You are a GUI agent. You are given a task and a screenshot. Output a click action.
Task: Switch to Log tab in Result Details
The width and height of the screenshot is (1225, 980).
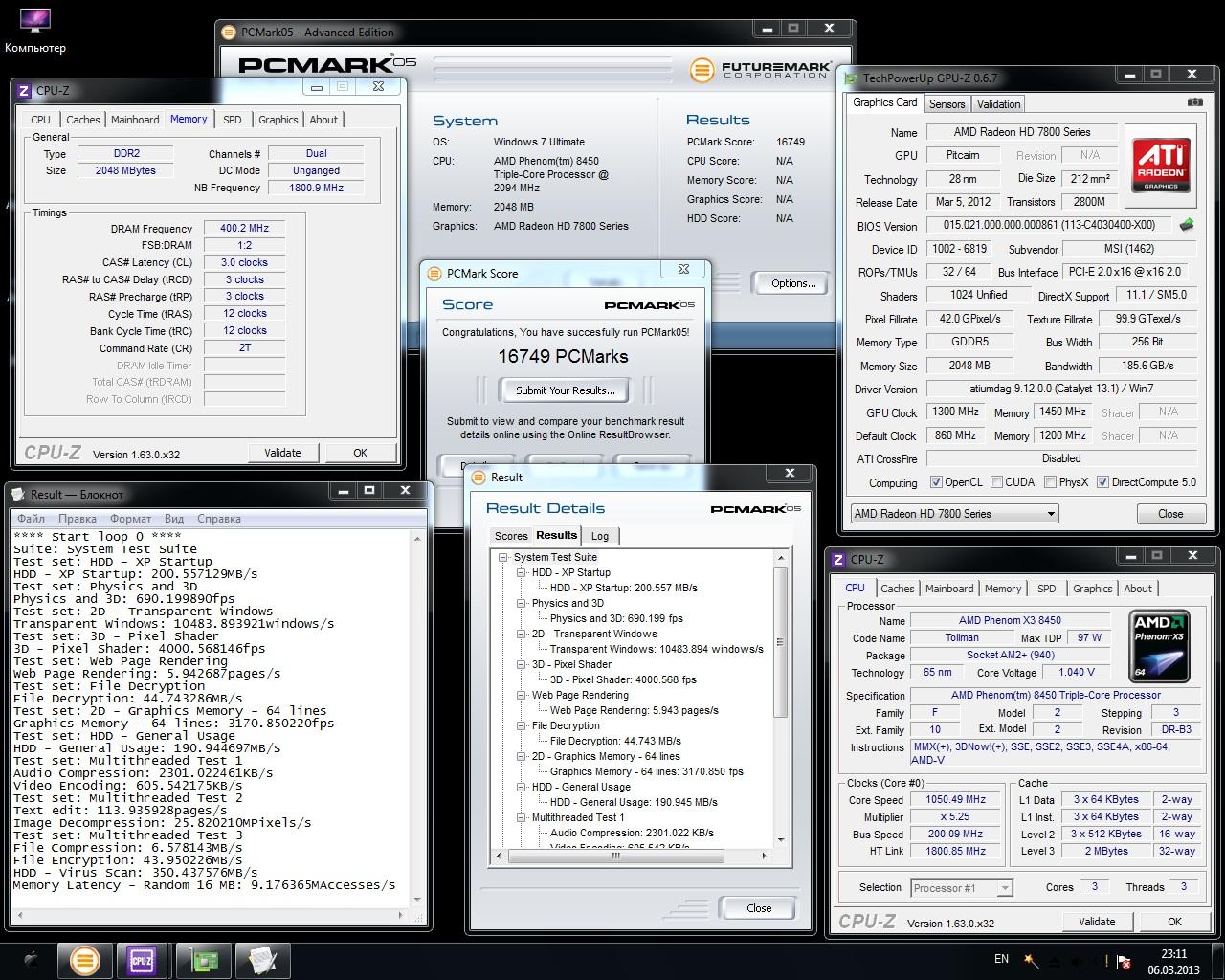coord(600,536)
